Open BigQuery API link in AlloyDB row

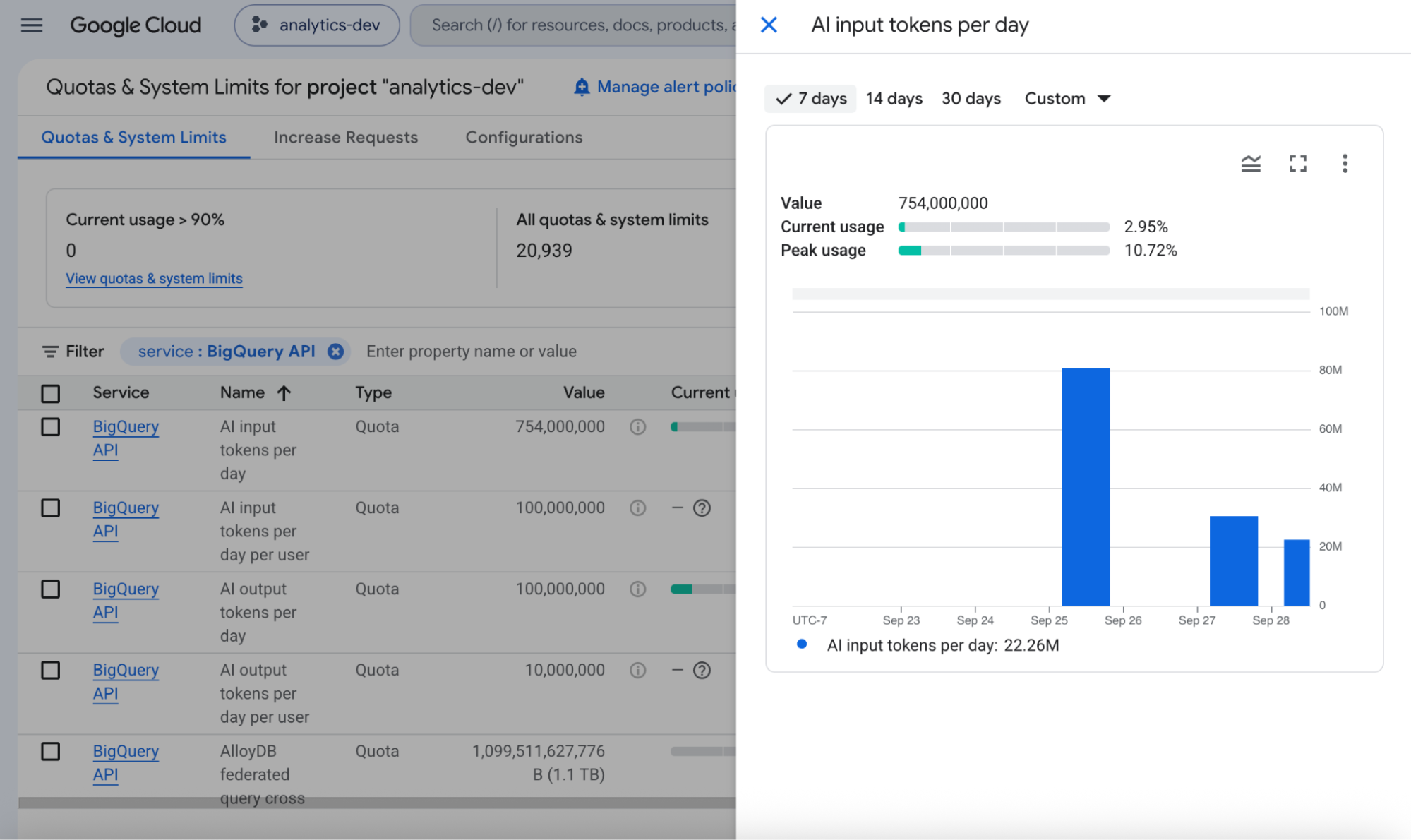[x=126, y=763]
